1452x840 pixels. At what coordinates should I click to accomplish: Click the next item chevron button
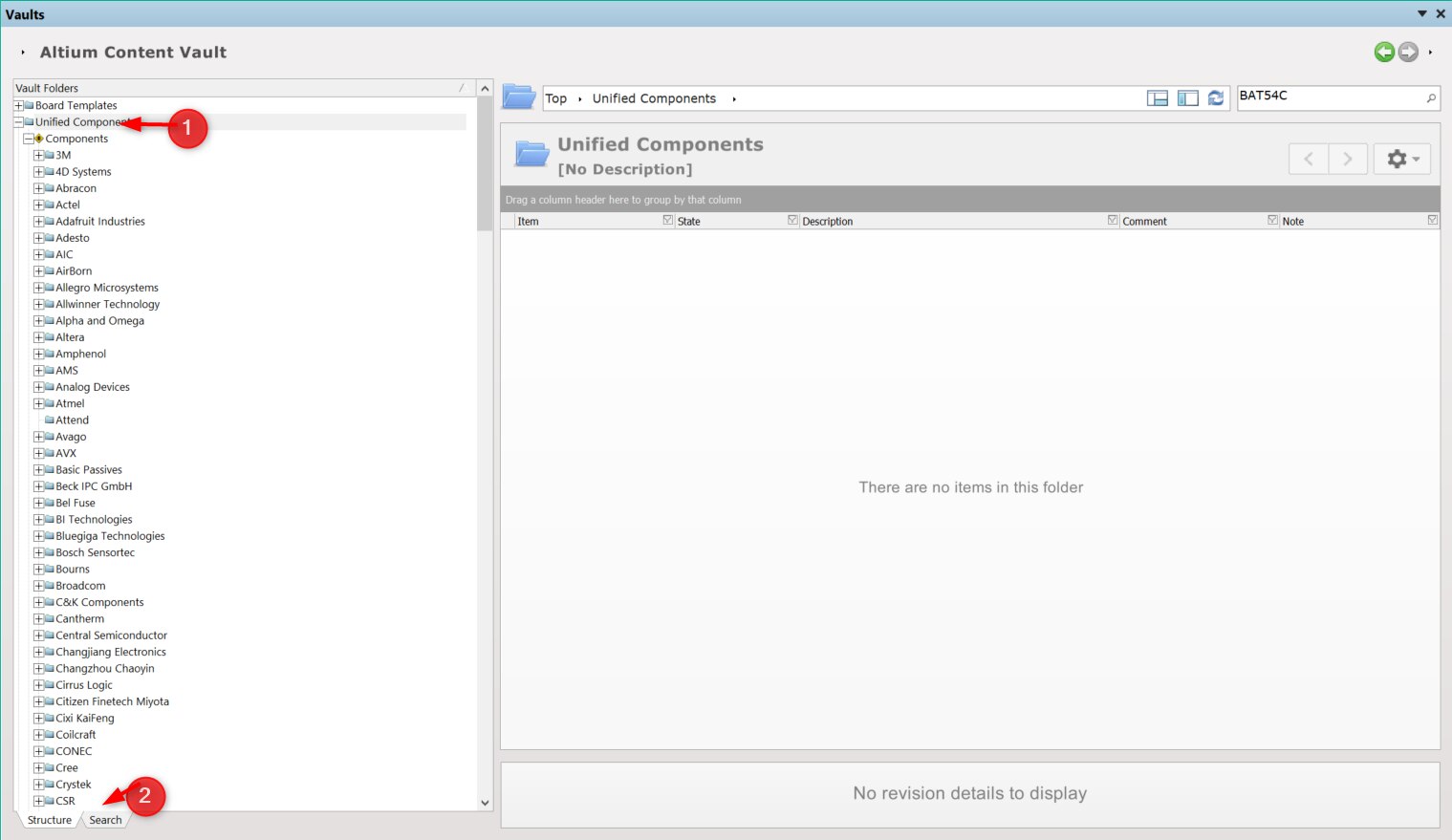pos(1347,159)
